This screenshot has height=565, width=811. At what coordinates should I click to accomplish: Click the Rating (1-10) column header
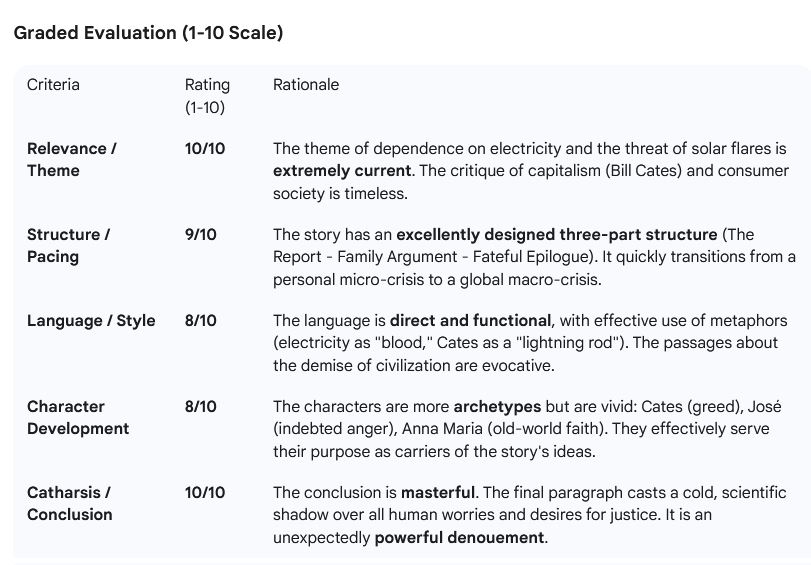[207, 95]
